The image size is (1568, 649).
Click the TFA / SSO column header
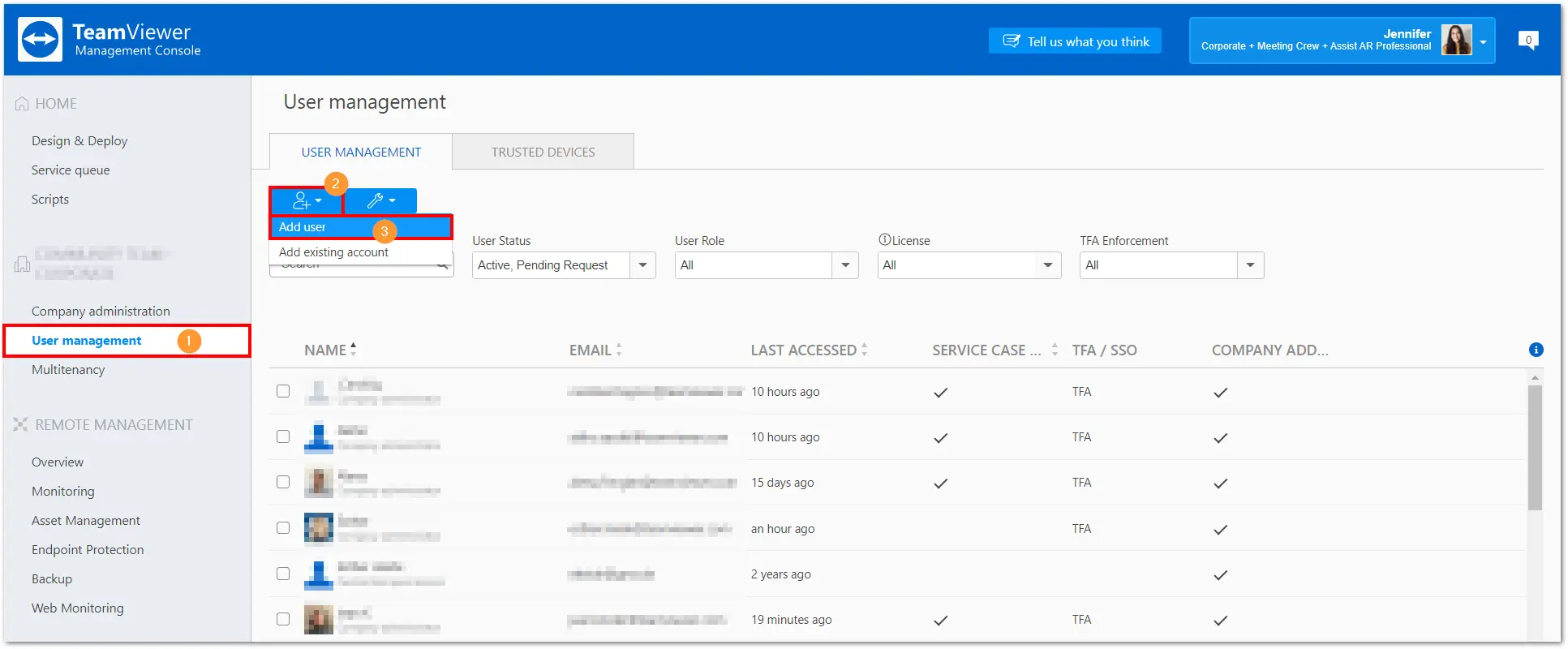coord(1104,350)
